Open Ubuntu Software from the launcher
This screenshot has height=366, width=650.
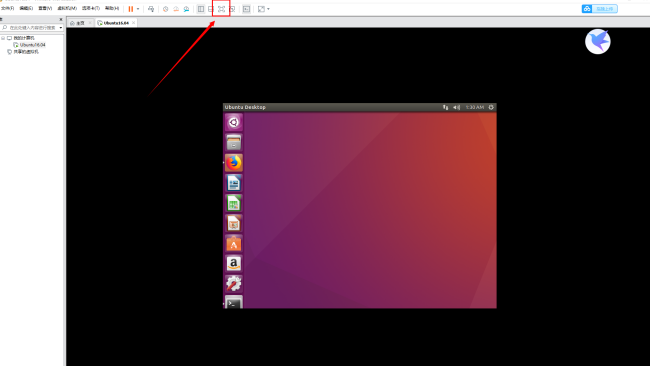[x=234, y=244]
